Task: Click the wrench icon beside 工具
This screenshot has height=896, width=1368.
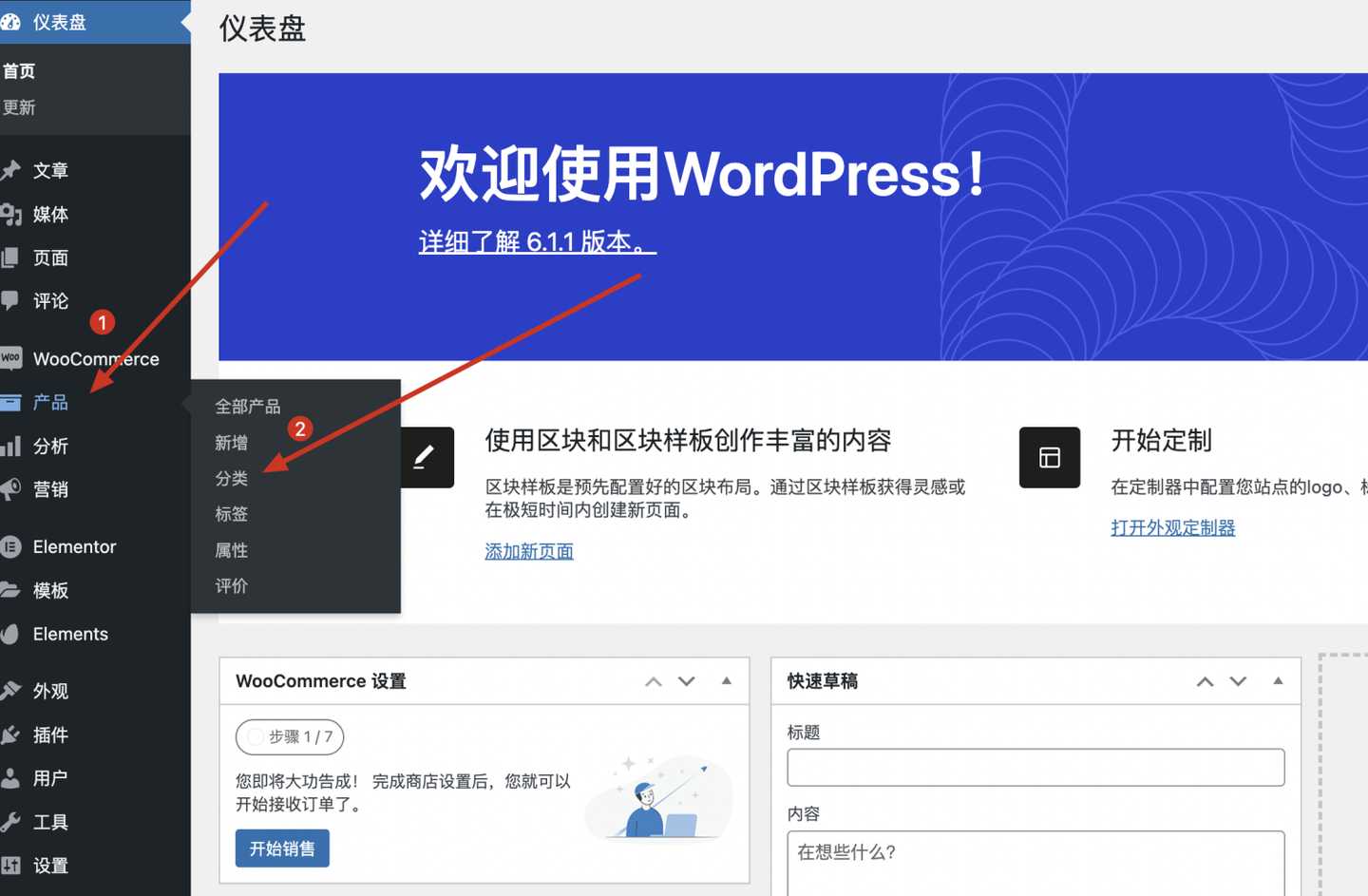Action: point(10,822)
